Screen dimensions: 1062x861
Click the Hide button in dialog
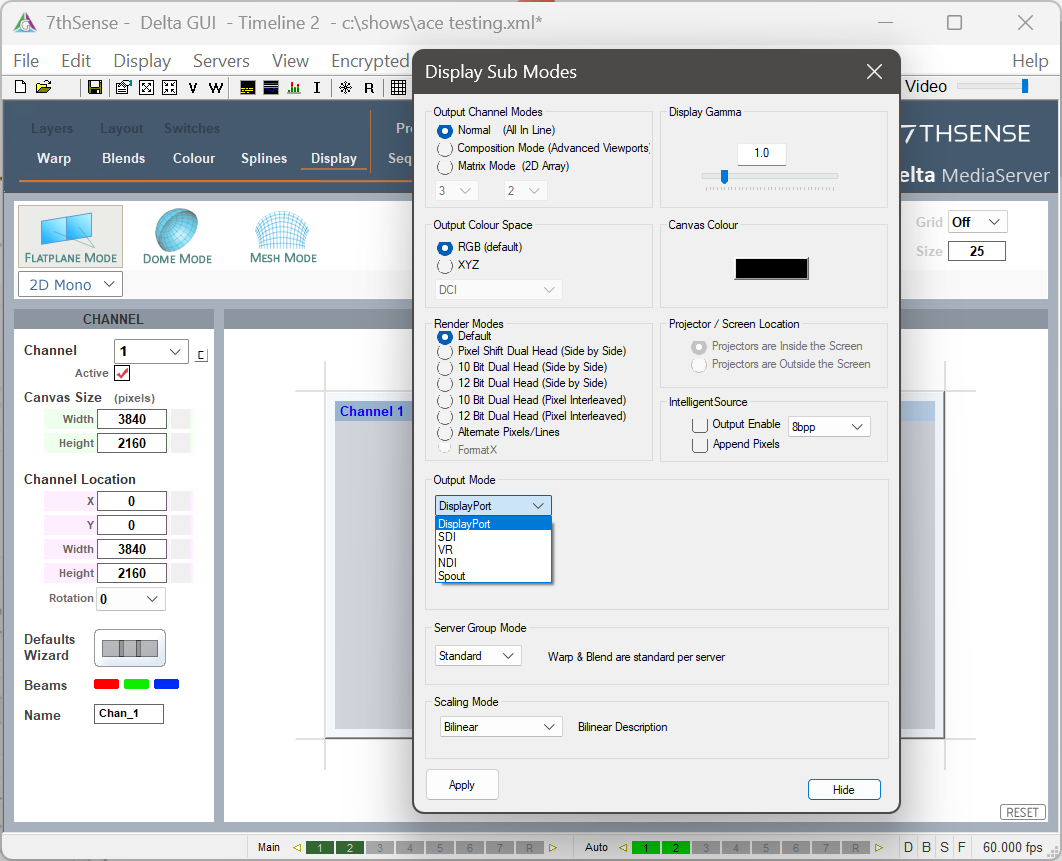[843, 790]
